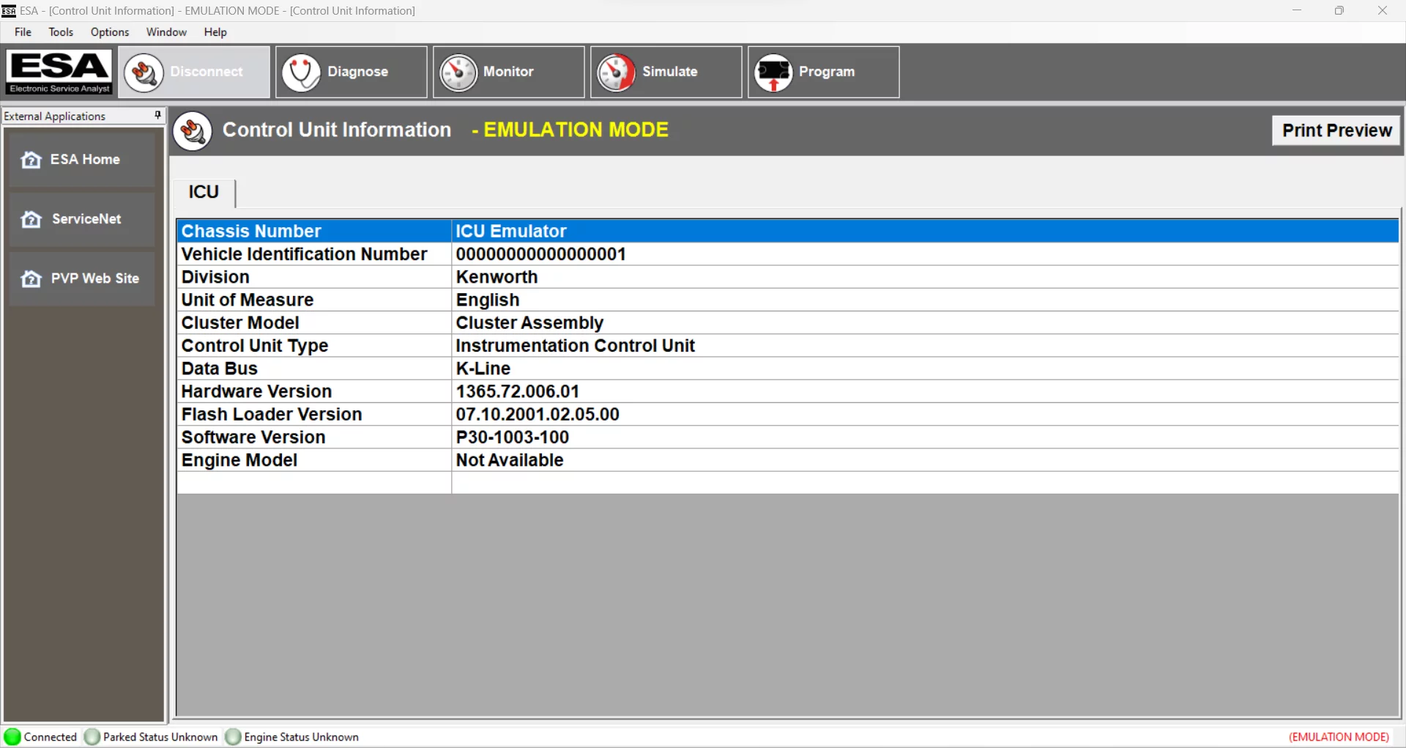Click the PVP Web Site icon
The width and height of the screenshot is (1406, 748).
pyautogui.click(x=30, y=278)
